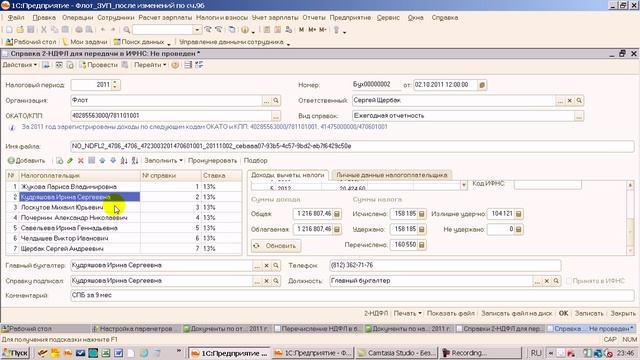
Task: Click the Обновить button
Action: coord(276,246)
